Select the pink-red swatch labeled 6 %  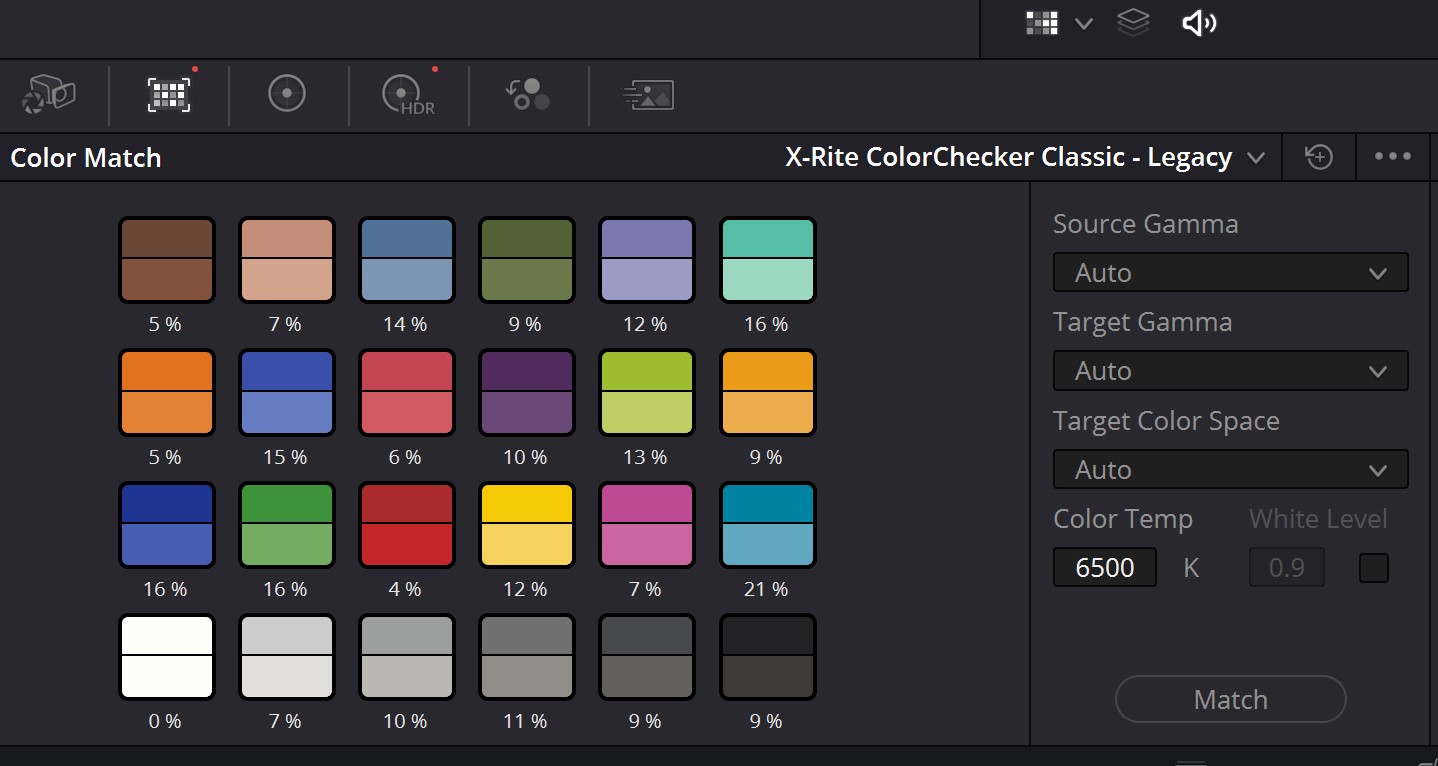pos(407,393)
